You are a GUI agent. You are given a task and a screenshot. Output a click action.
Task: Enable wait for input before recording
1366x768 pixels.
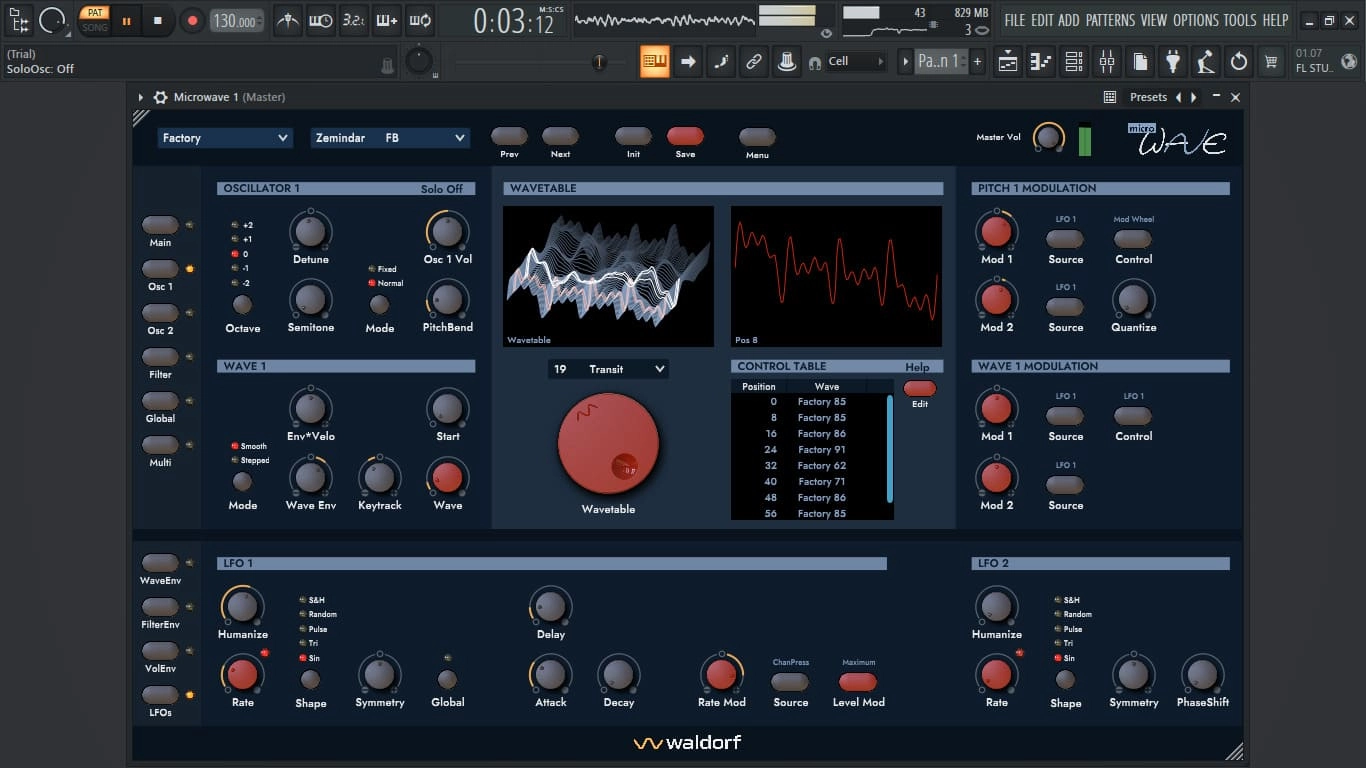pyautogui.click(x=321, y=20)
